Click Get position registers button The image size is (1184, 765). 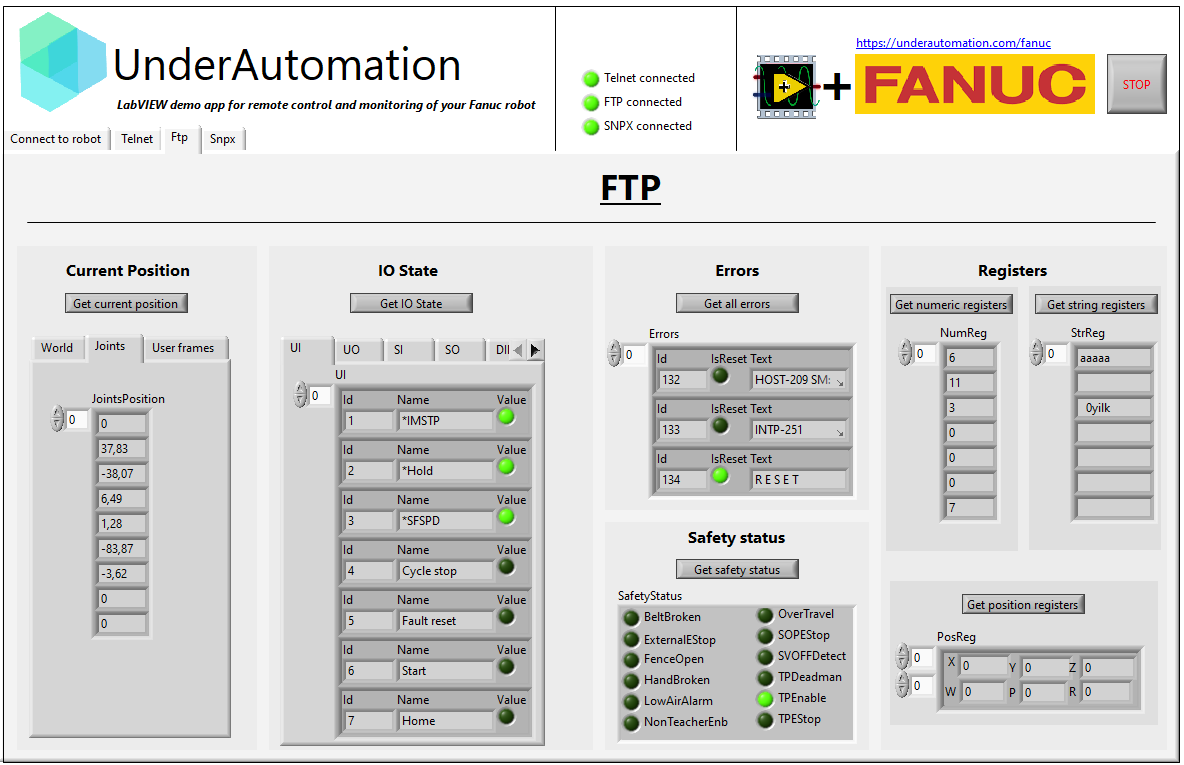1023,604
